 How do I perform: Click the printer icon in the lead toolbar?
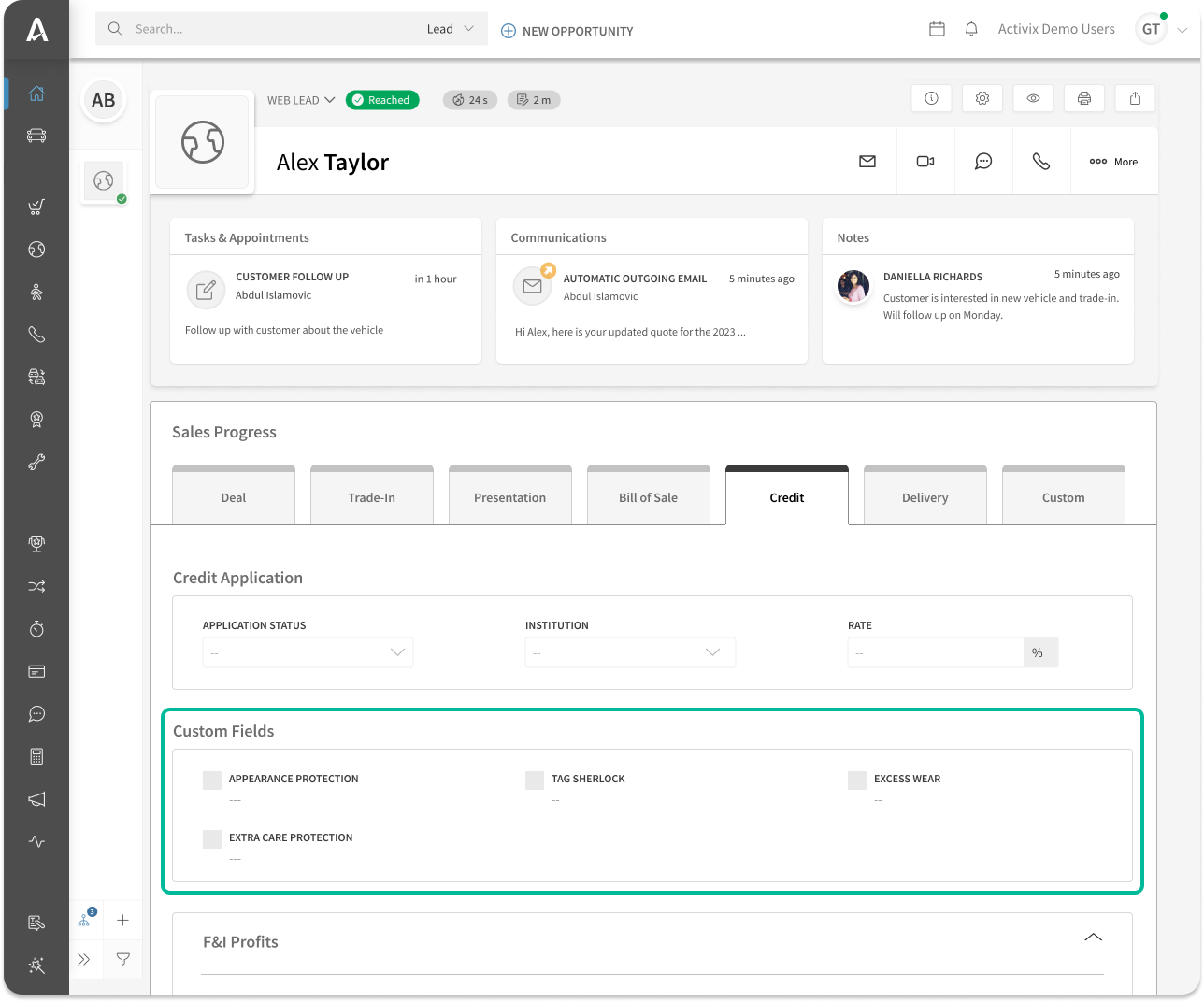point(1083,98)
